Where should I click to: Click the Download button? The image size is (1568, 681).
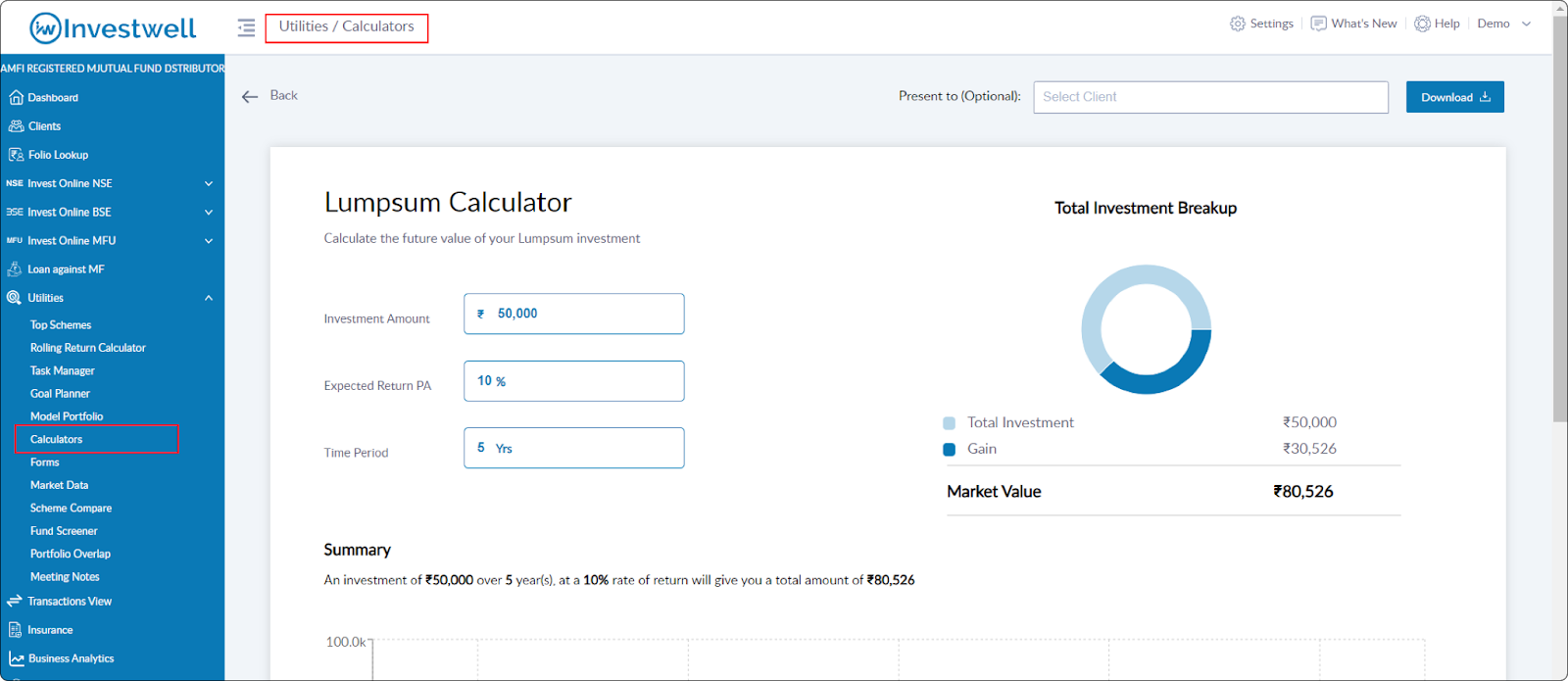point(1454,97)
